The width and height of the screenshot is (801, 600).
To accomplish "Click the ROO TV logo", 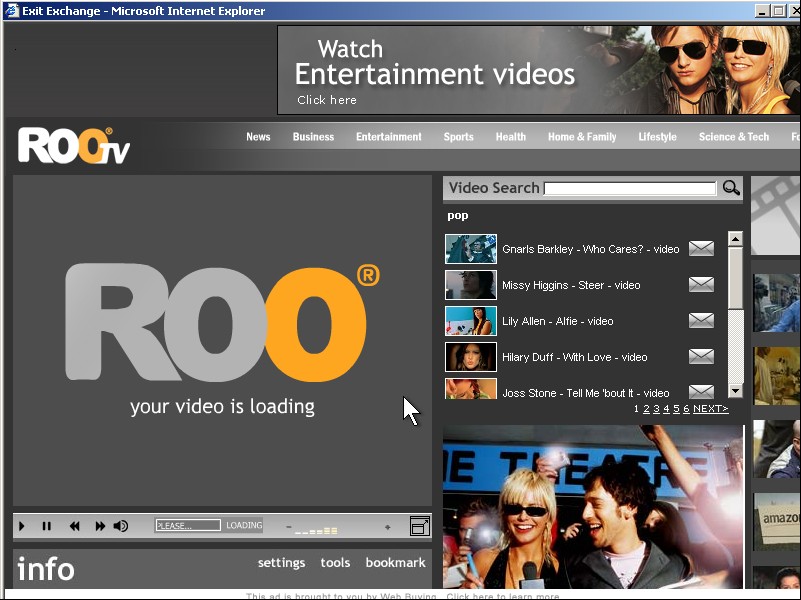I will [74, 146].
